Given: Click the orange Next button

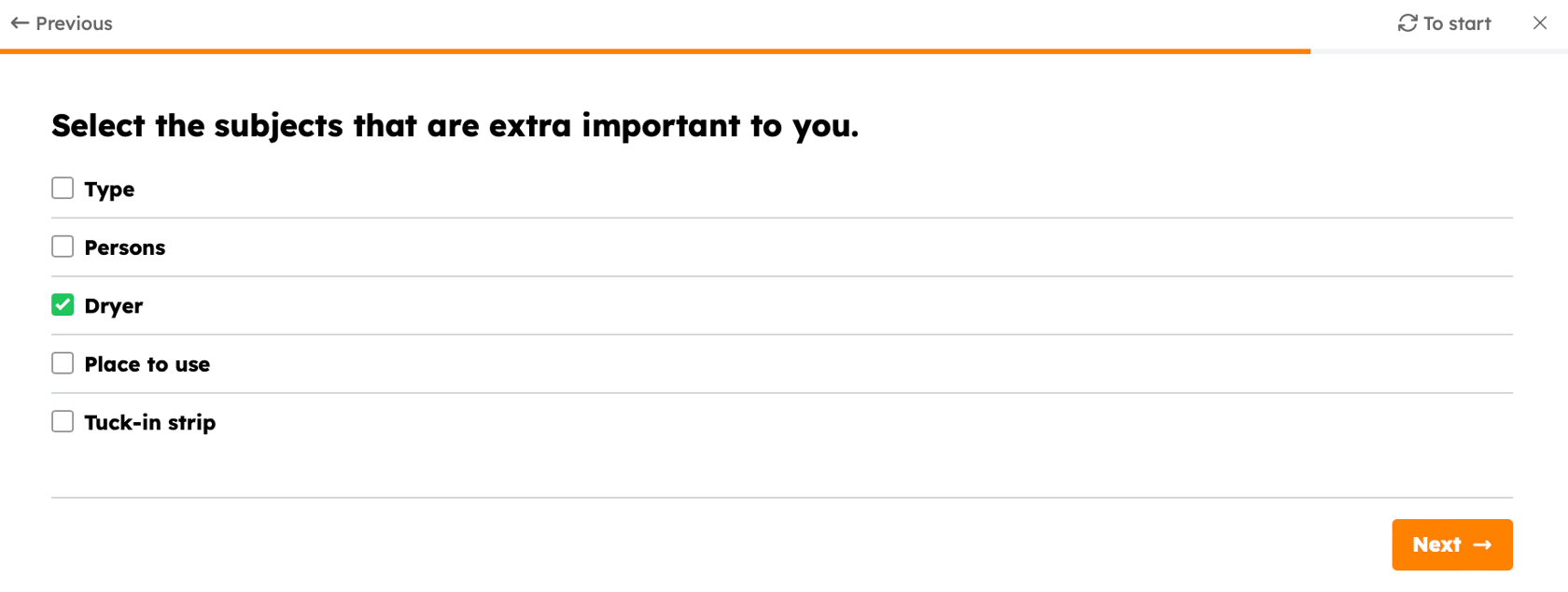Looking at the screenshot, I should (1452, 544).
